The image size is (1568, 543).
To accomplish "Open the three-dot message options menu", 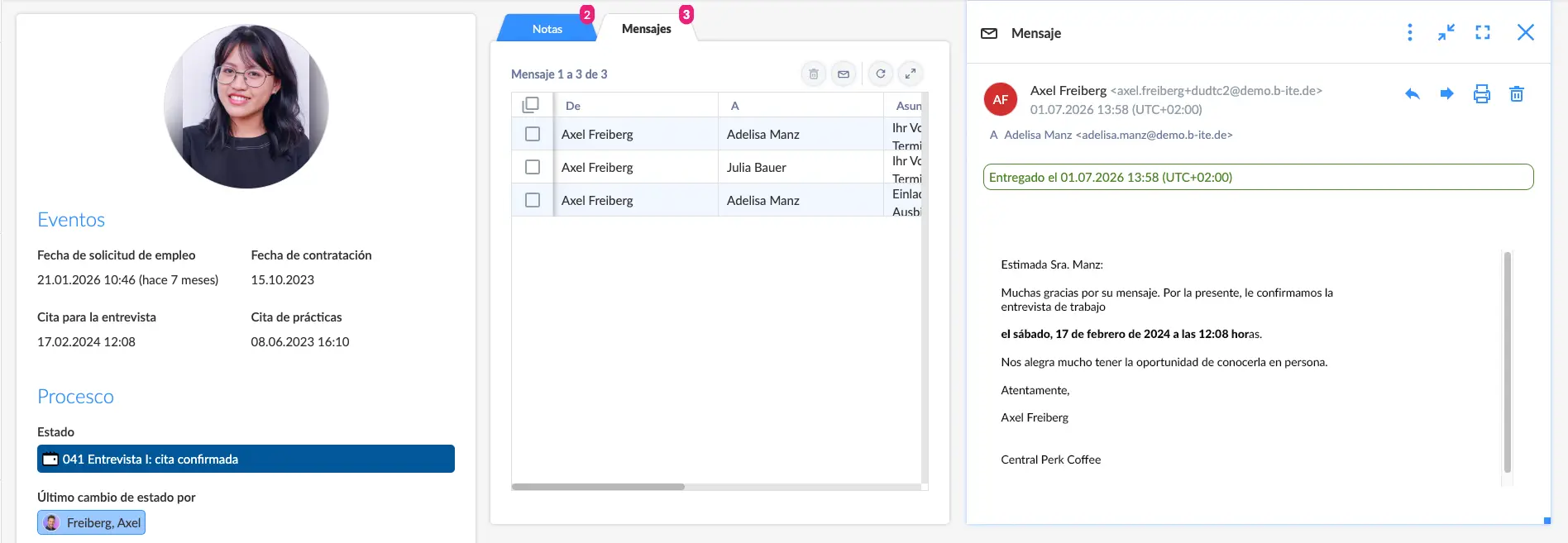I will point(1410,32).
